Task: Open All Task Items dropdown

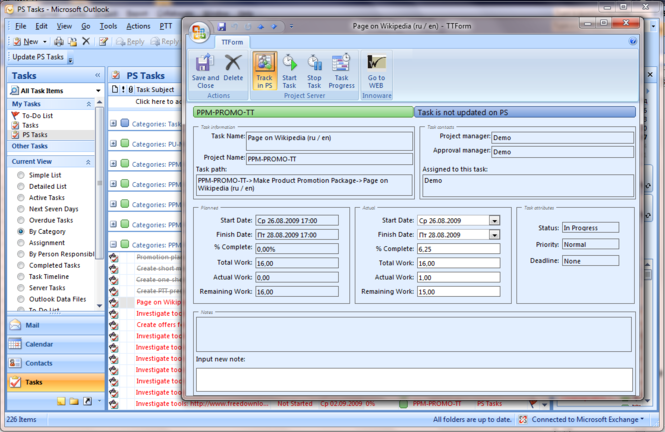Action: tap(98, 91)
